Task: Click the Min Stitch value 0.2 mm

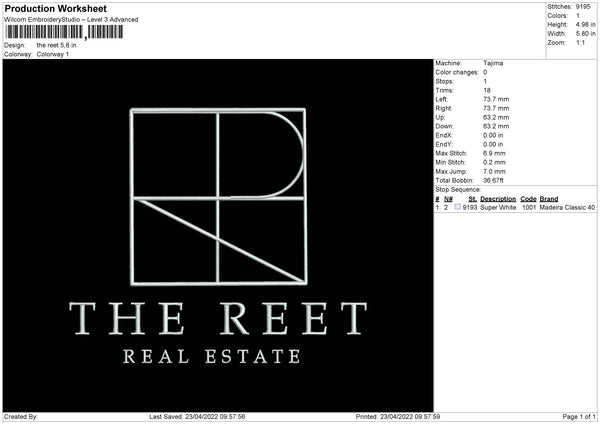Action: pos(494,162)
